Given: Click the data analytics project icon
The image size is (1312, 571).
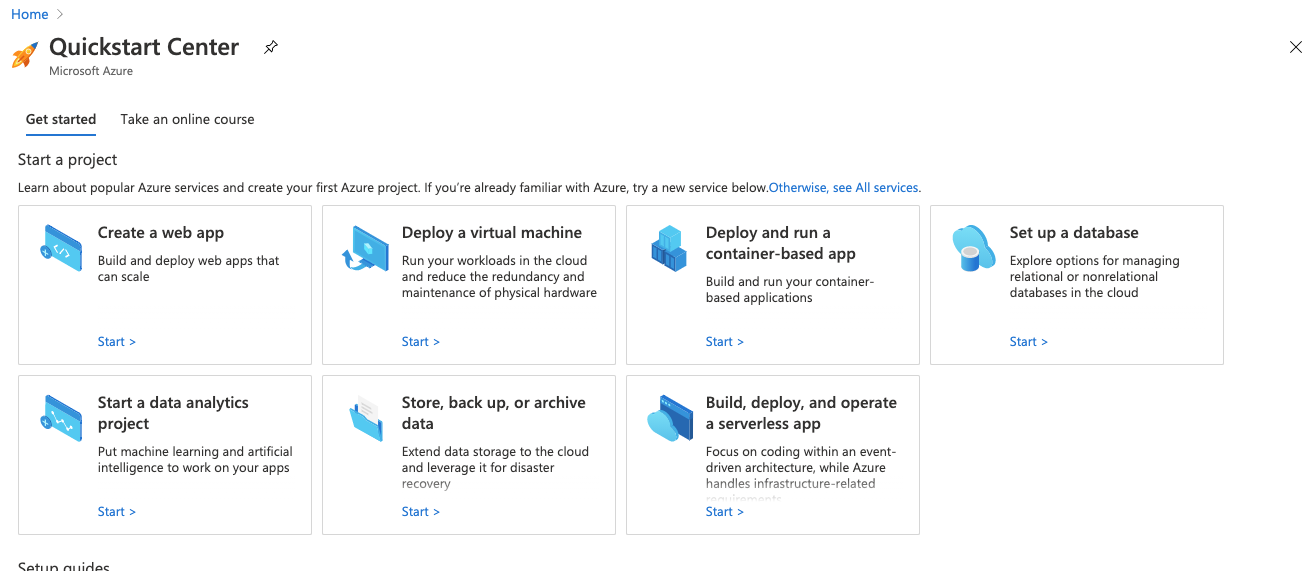Looking at the screenshot, I should coord(61,418).
